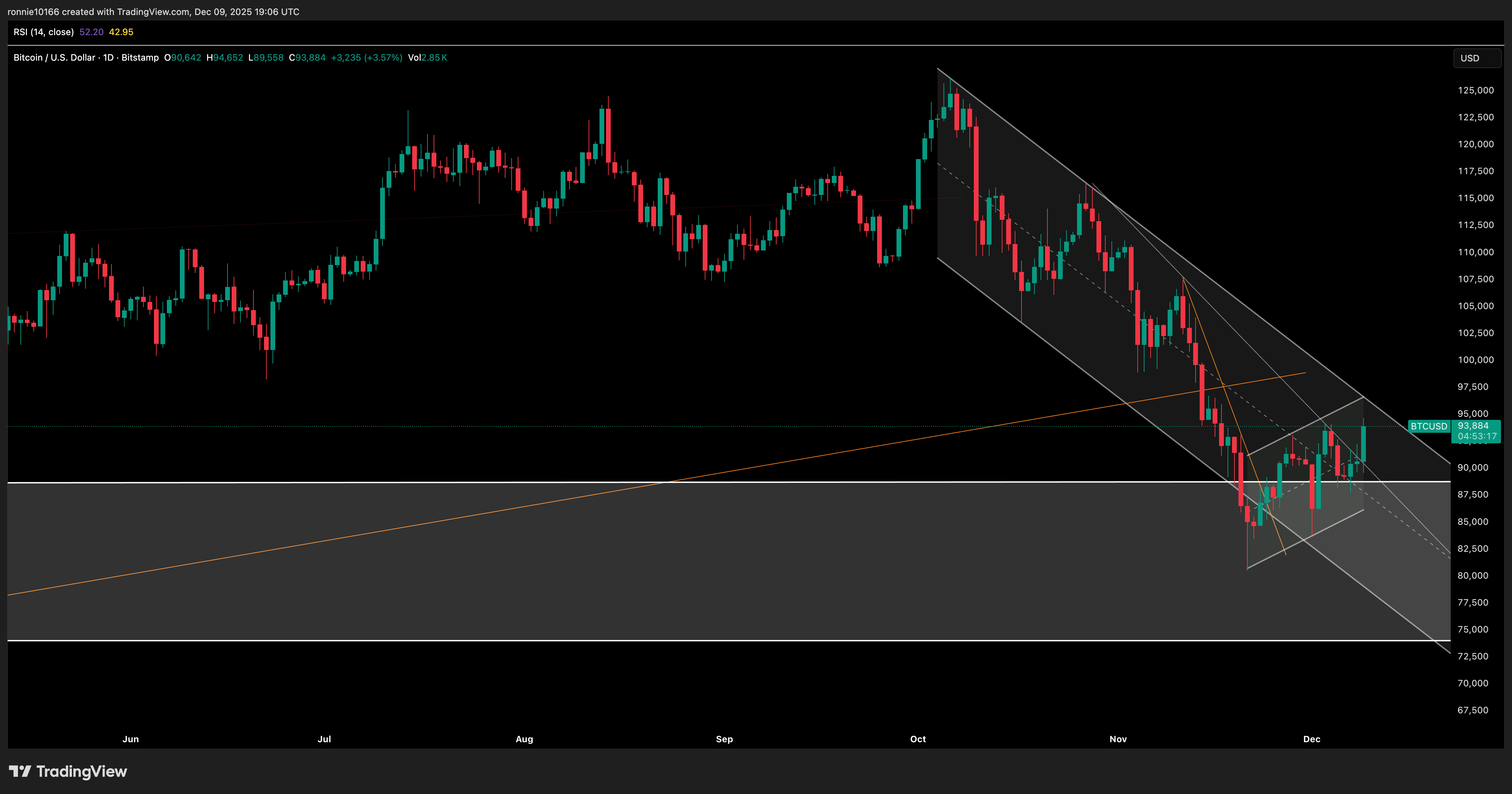The image size is (1512, 794).
Task: Toggle the USD price scale mode button
Action: tap(1477, 58)
